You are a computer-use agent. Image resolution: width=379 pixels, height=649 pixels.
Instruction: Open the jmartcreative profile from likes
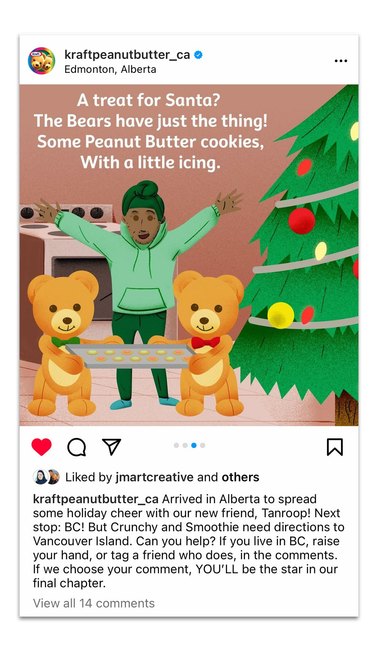pos(155,477)
